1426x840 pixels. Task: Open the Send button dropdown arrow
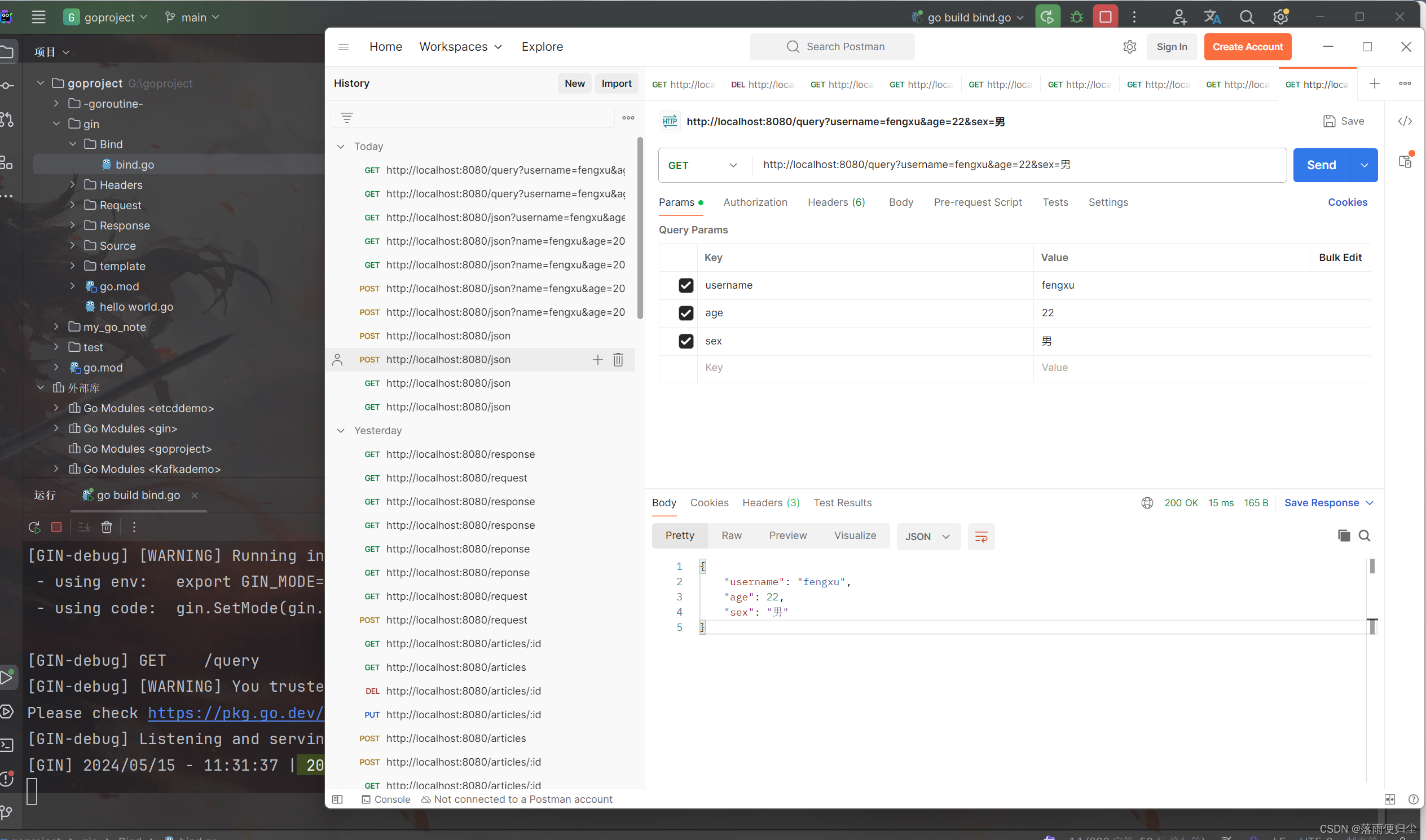[1364, 165]
